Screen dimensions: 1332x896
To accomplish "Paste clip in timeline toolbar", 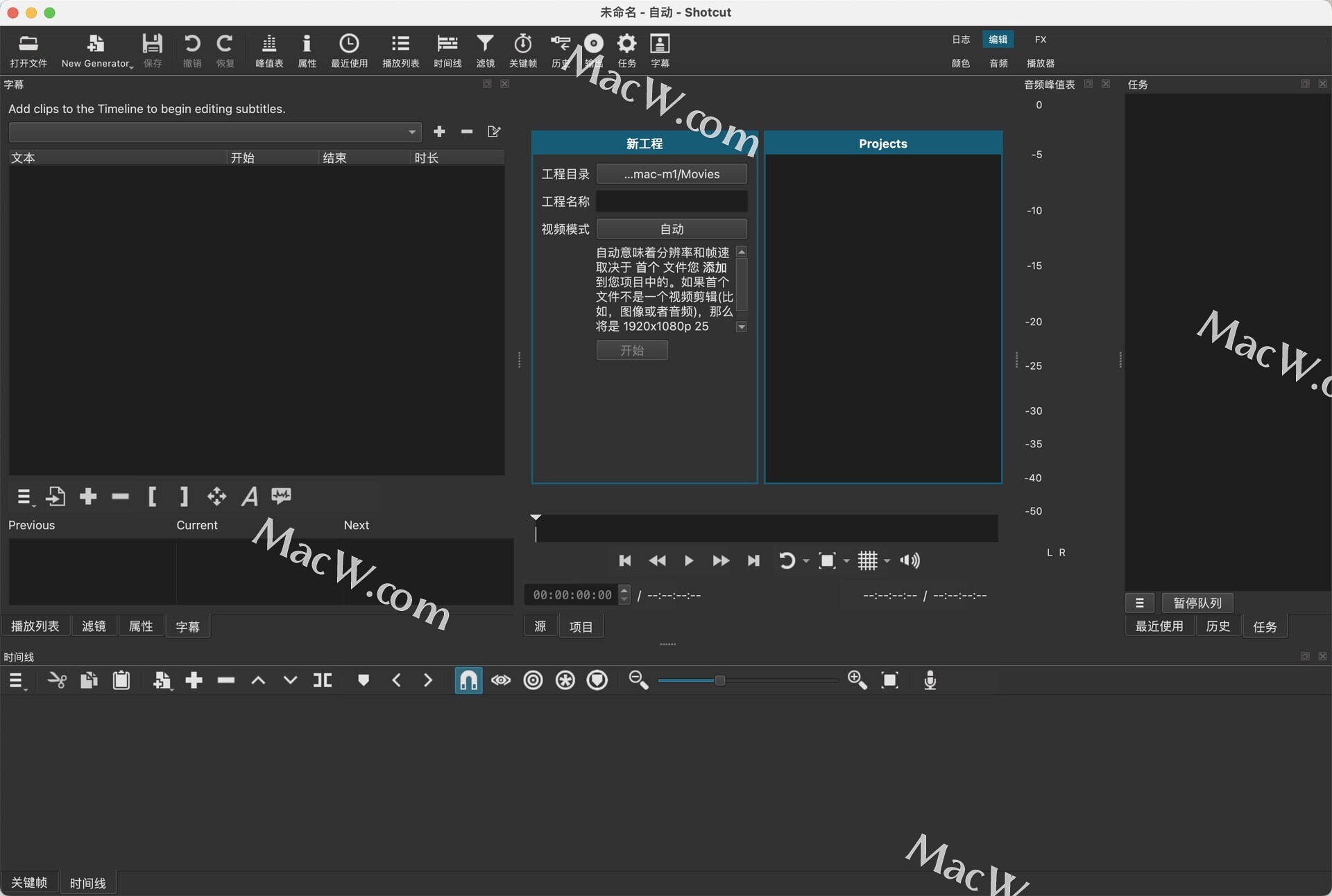I will 121,680.
